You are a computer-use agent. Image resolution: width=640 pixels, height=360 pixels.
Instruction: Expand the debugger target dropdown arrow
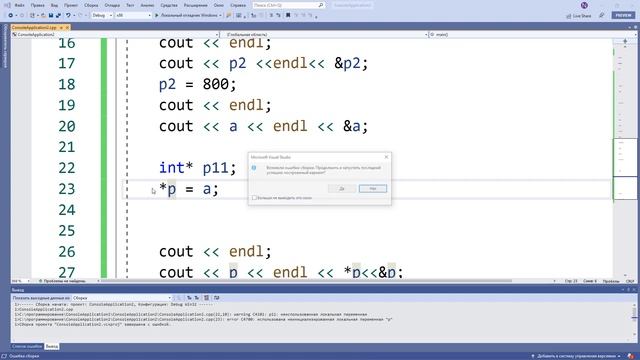click(220, 16)
